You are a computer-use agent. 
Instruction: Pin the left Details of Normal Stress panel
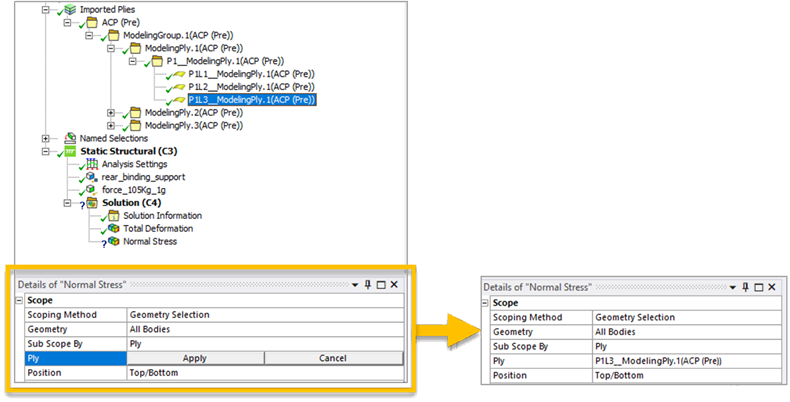click(x=368, y=285)
